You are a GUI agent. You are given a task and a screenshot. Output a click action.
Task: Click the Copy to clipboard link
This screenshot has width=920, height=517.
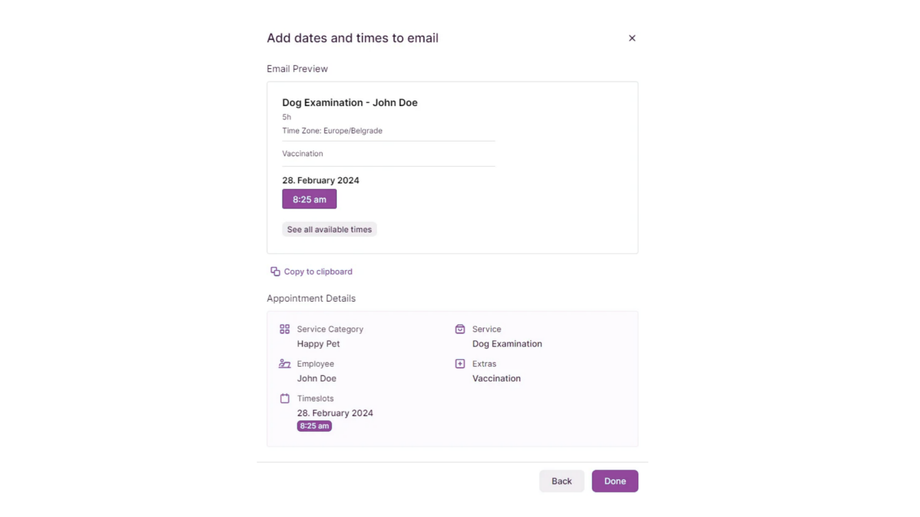point(318,272)
